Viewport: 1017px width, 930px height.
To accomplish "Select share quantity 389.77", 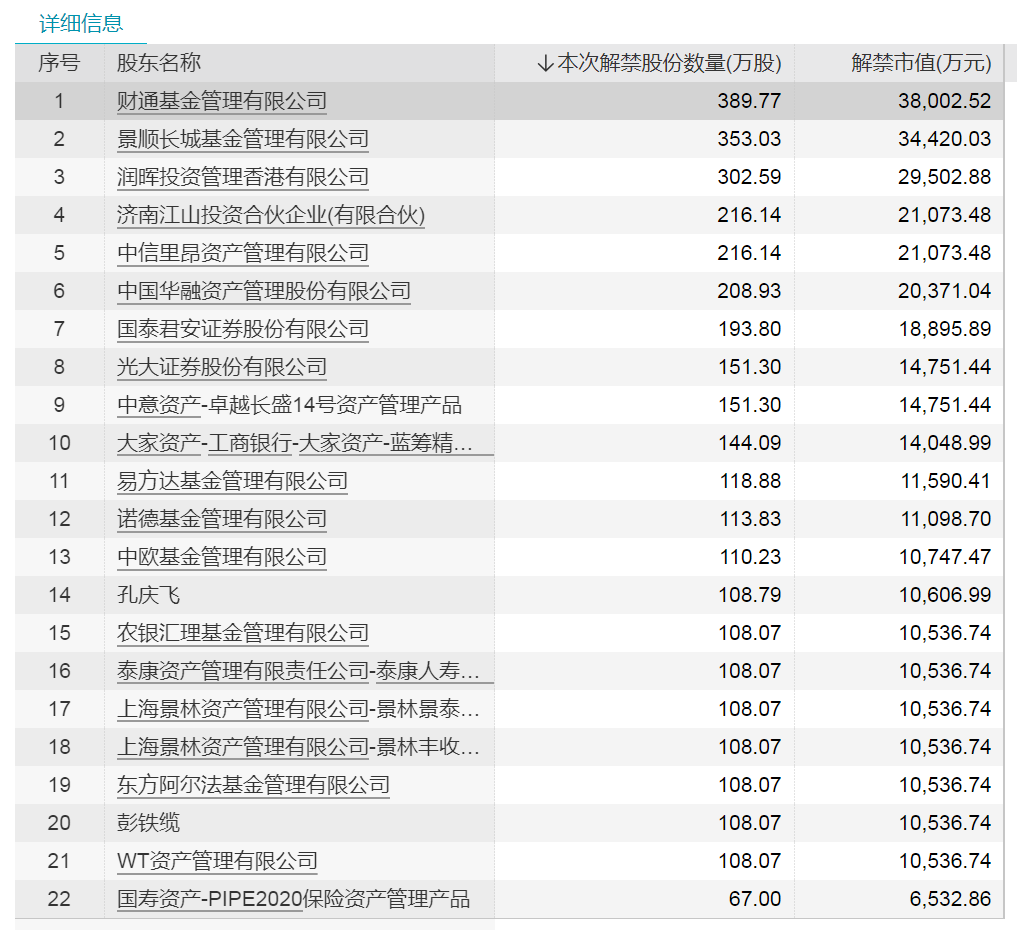I will click(x=749, y=101).
